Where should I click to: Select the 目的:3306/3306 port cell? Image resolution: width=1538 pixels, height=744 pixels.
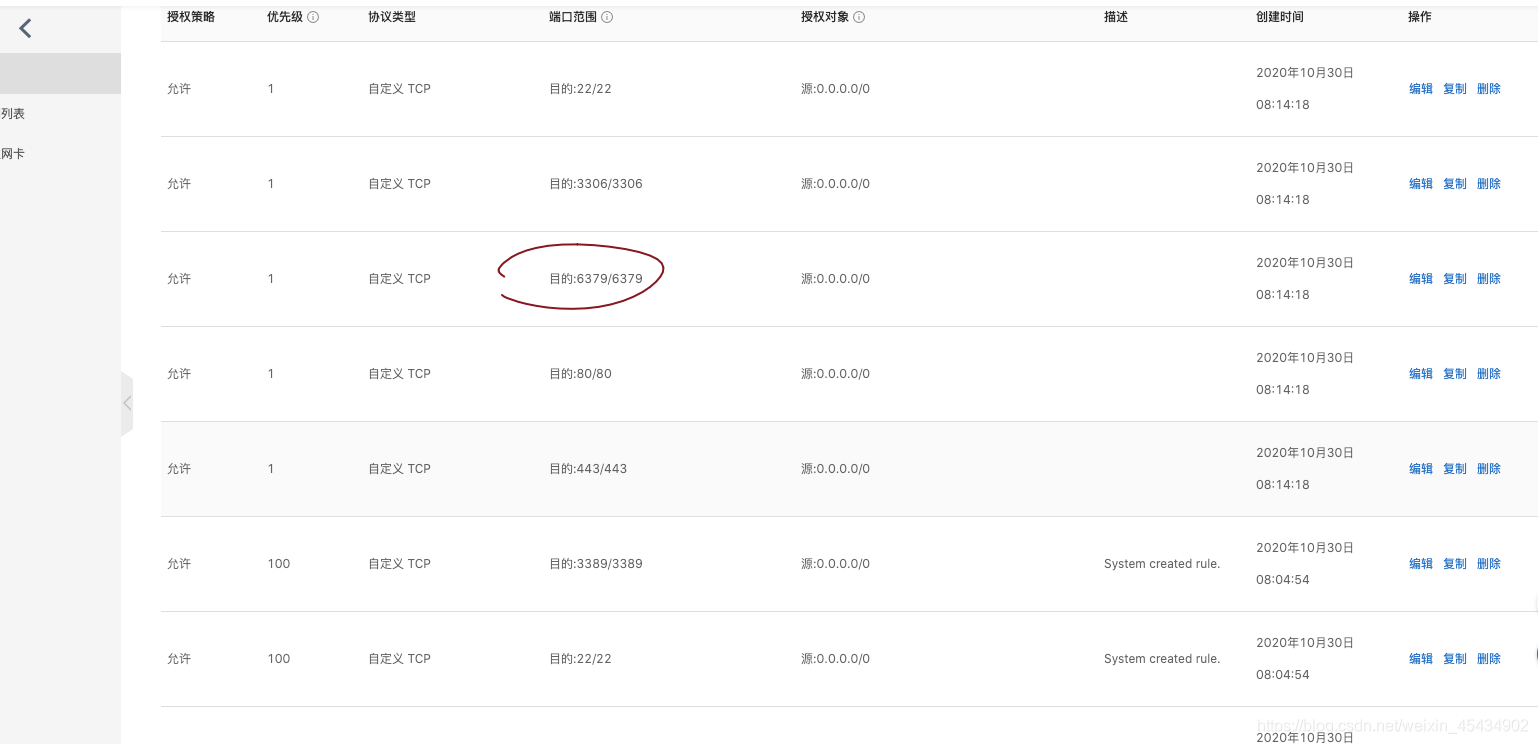pos(596,184)
